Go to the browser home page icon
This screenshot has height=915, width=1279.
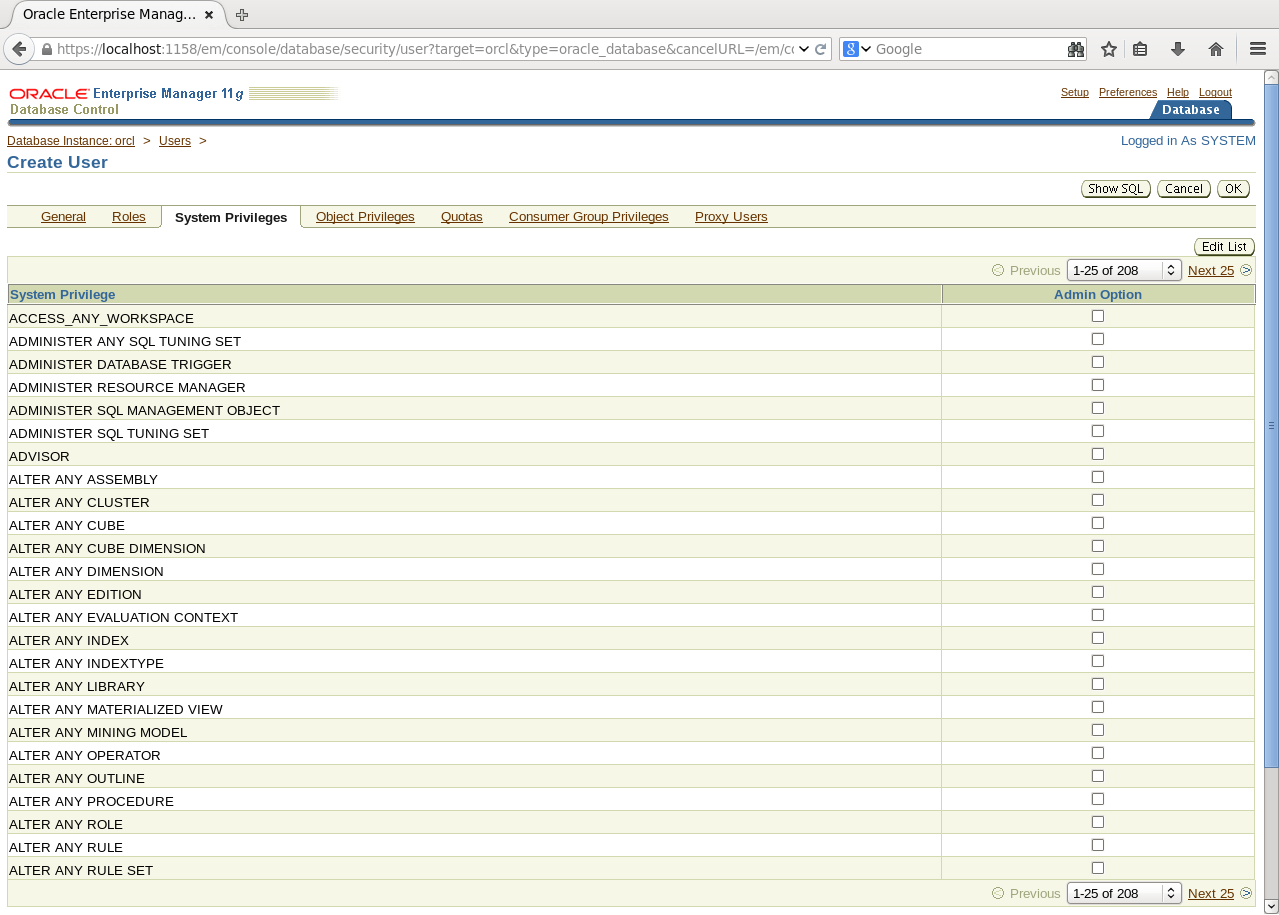[1216, 49]
